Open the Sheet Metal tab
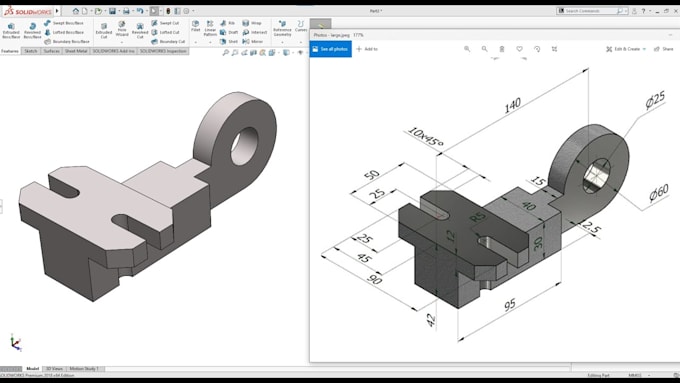Image resolution: width=680 pixels, height=383 pixels. click(x=76, y=51)
